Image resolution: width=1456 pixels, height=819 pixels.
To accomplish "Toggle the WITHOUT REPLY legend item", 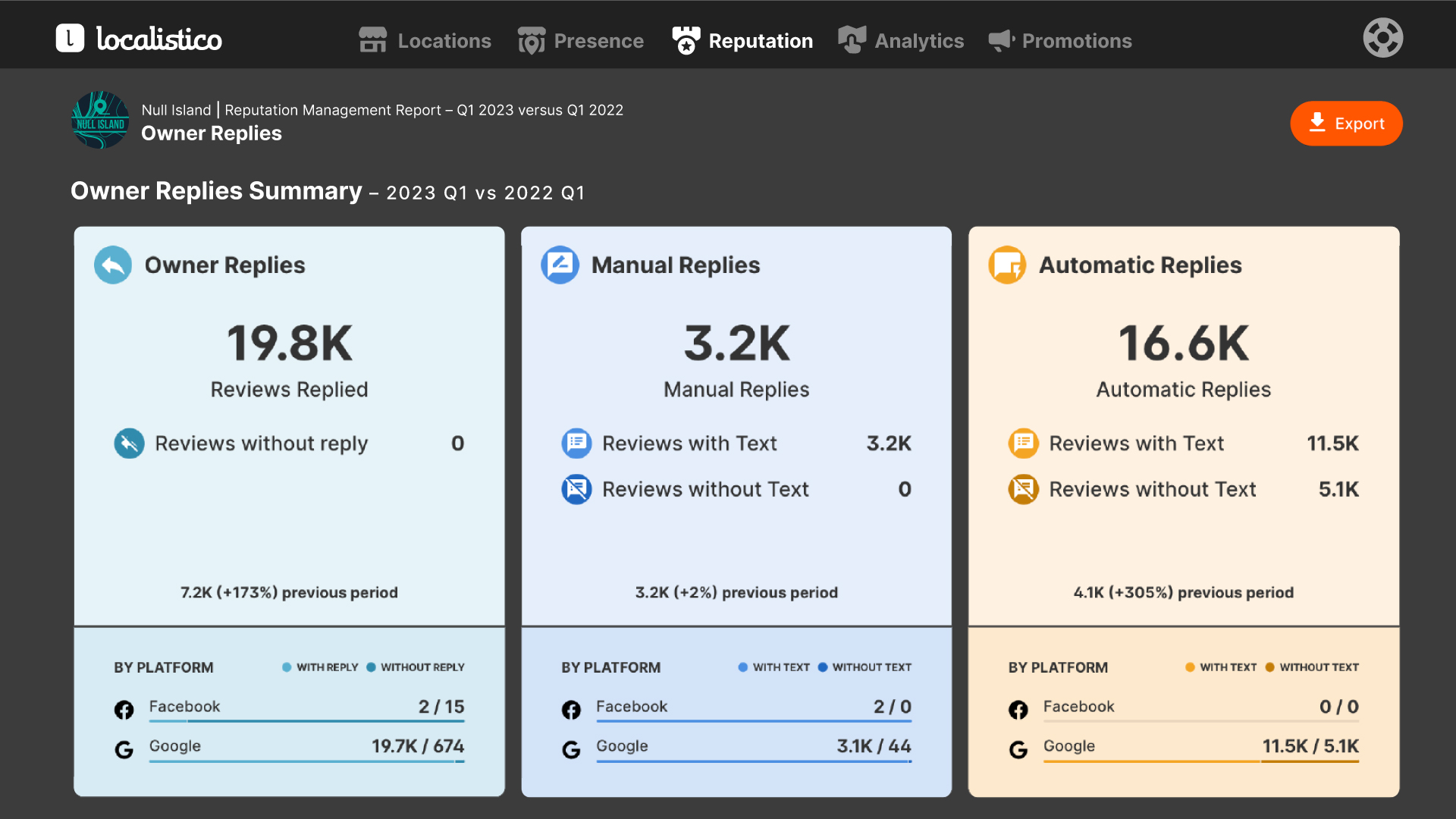I will coord(416,667).
